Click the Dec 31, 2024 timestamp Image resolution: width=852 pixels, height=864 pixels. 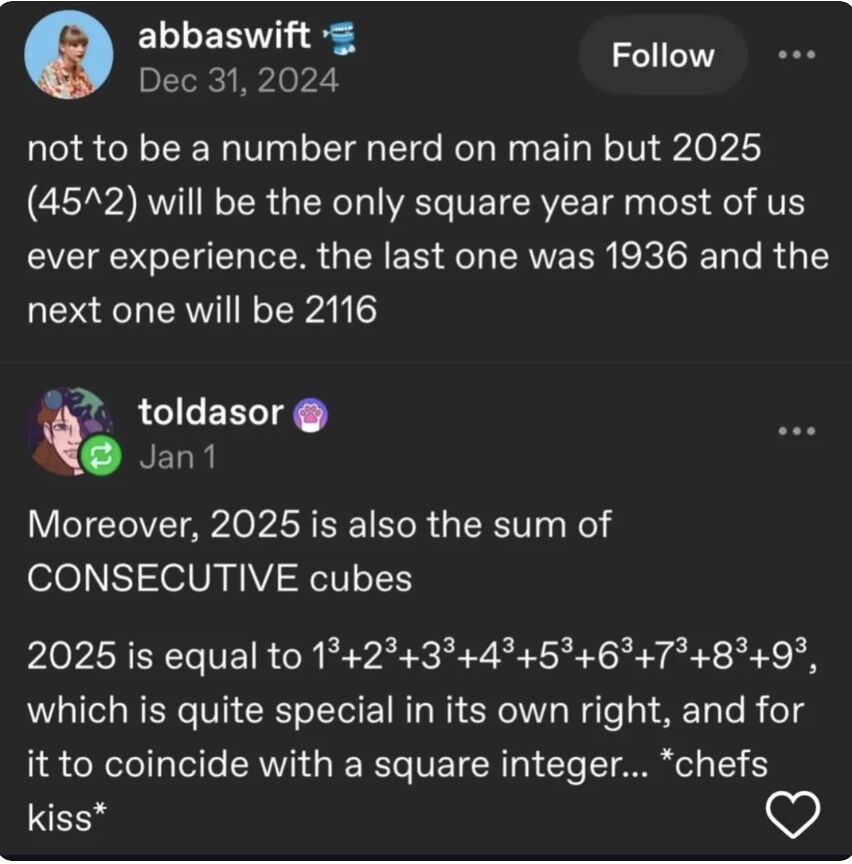pos(239,79)
